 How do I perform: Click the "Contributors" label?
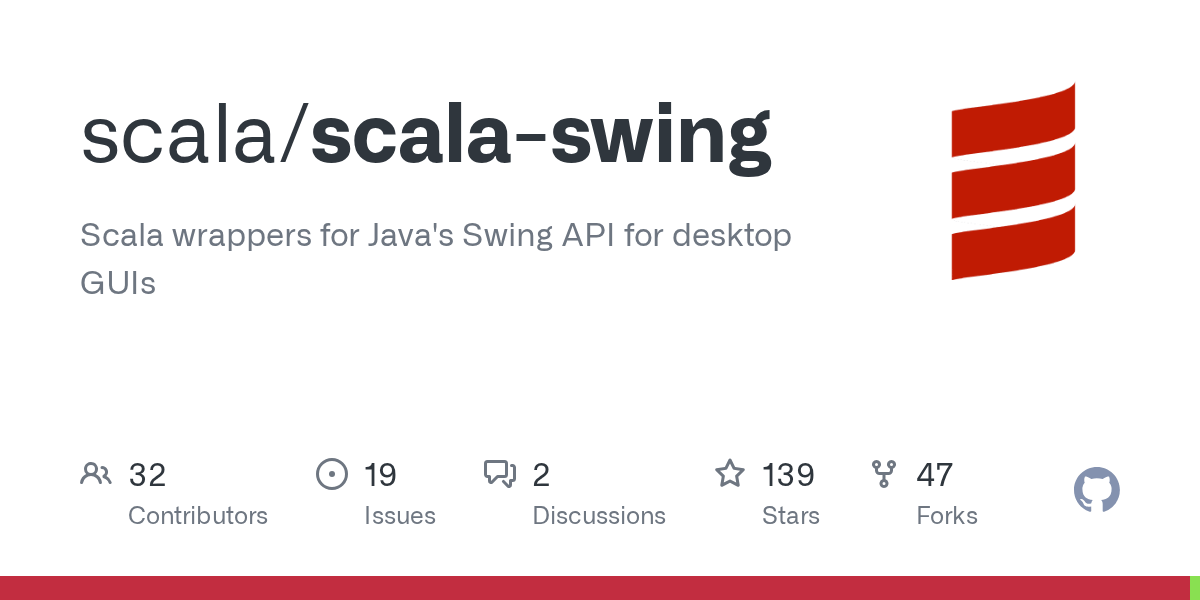(x=198, y=516)
